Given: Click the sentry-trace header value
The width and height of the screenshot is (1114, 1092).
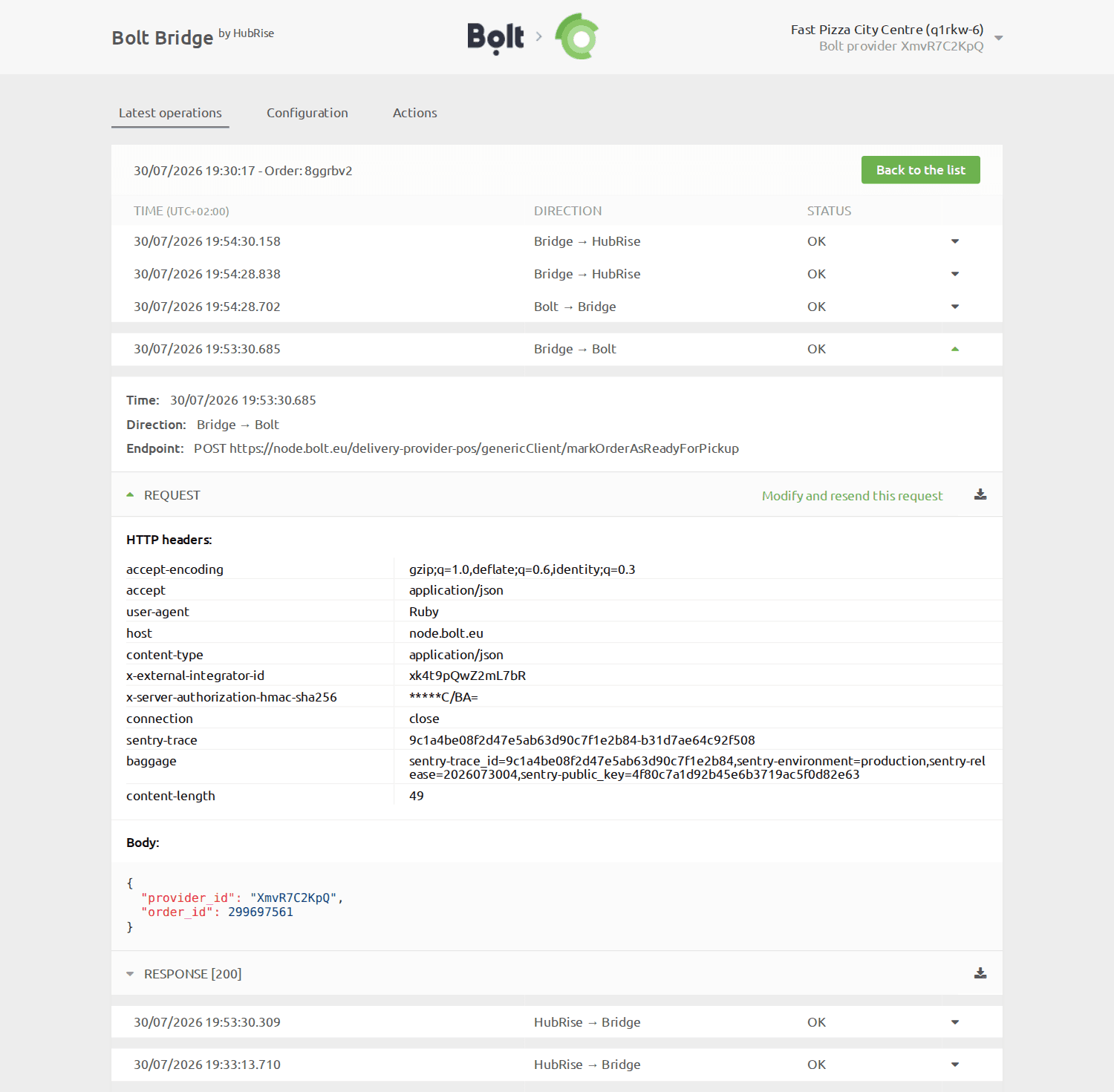Looking at the screenshot, I should point(582,740).
